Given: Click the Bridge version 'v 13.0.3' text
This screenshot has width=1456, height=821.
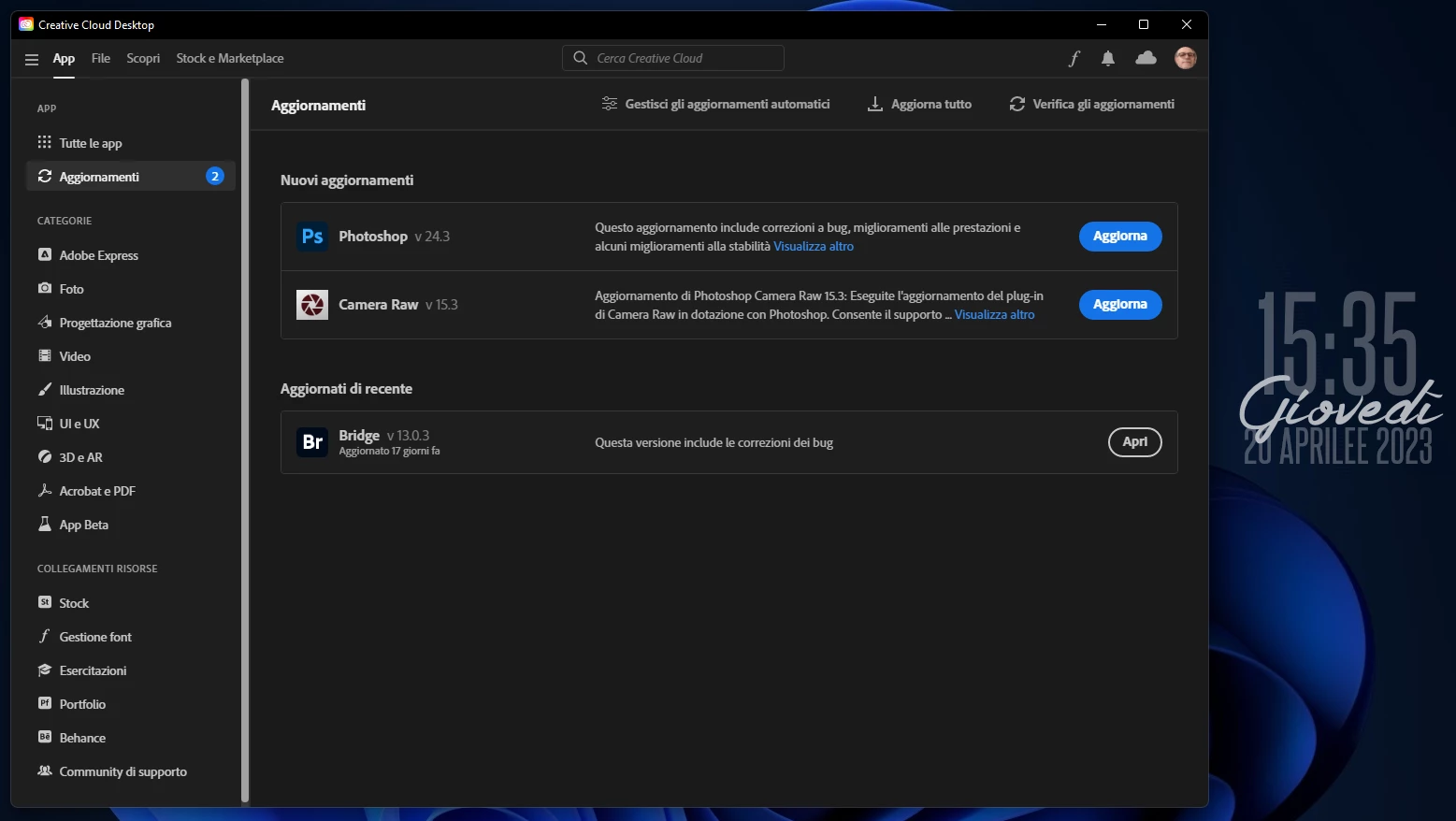Looking at the screenshot, I should pyautogui.click(x=409, y=436).
